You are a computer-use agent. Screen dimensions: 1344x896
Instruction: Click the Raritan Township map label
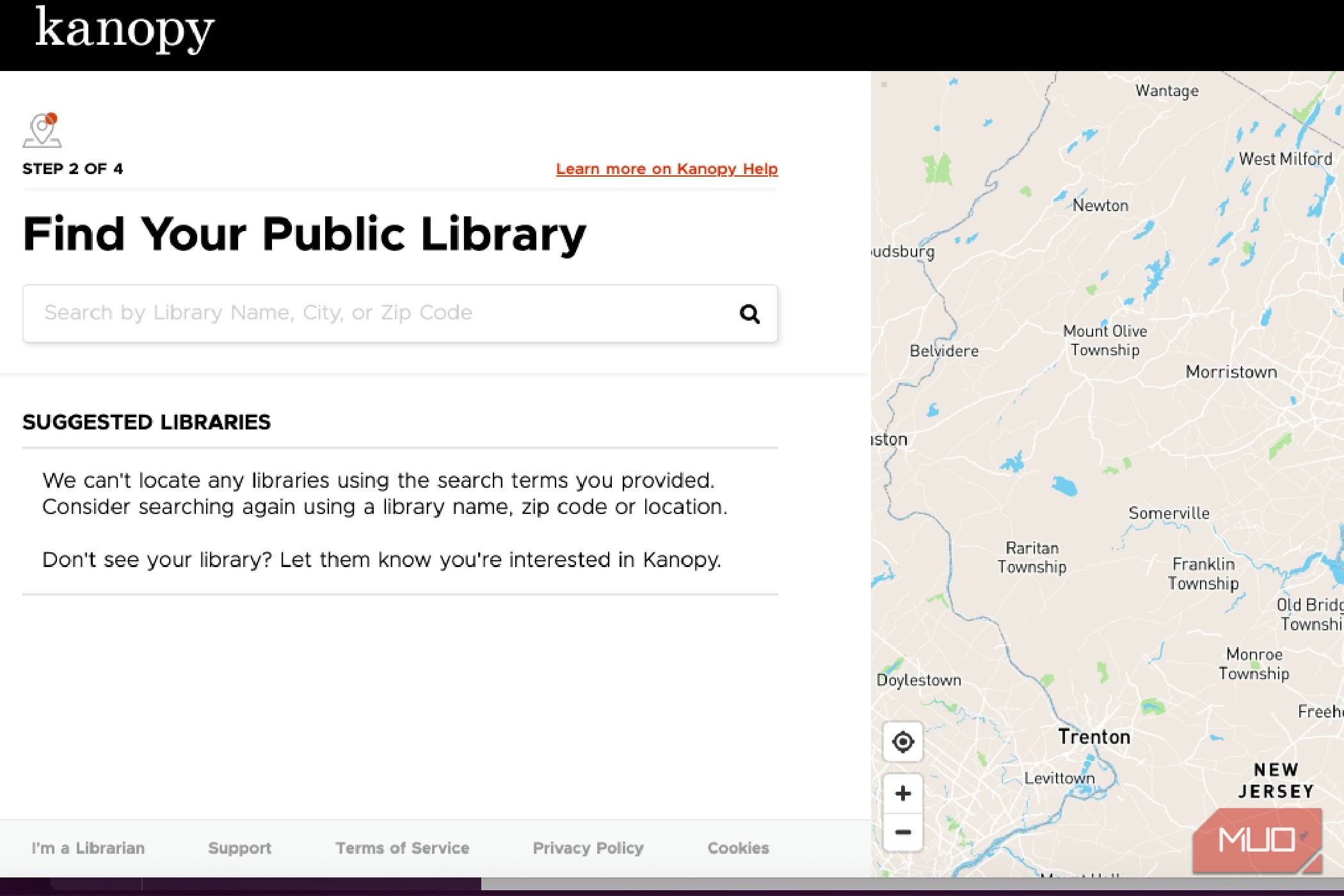coord(1032,557)
